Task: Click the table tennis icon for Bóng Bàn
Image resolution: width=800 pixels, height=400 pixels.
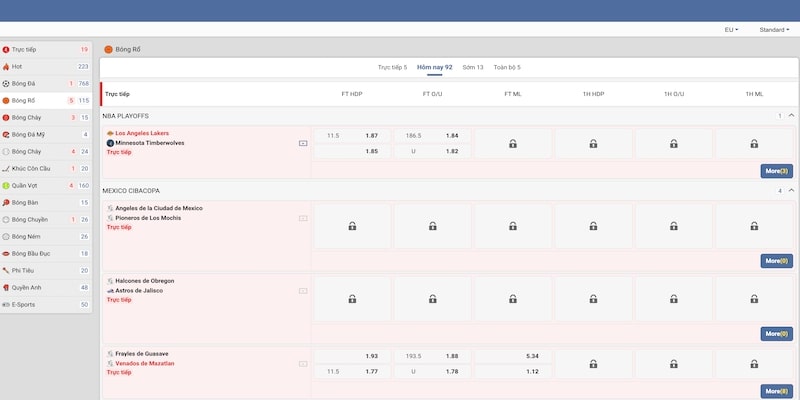Action: pos(6,202)
